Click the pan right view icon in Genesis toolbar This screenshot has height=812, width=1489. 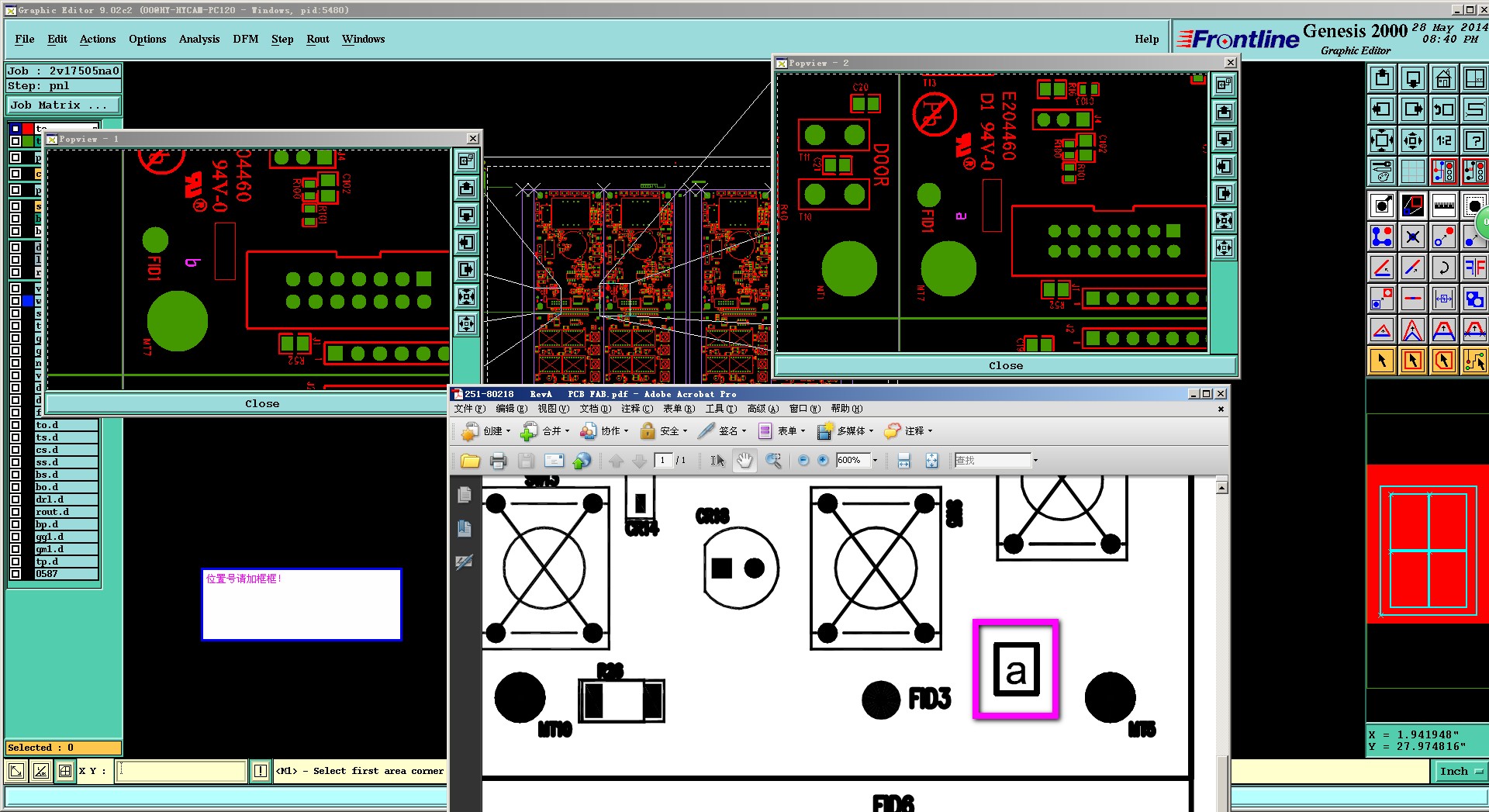tap(1413, 109)
